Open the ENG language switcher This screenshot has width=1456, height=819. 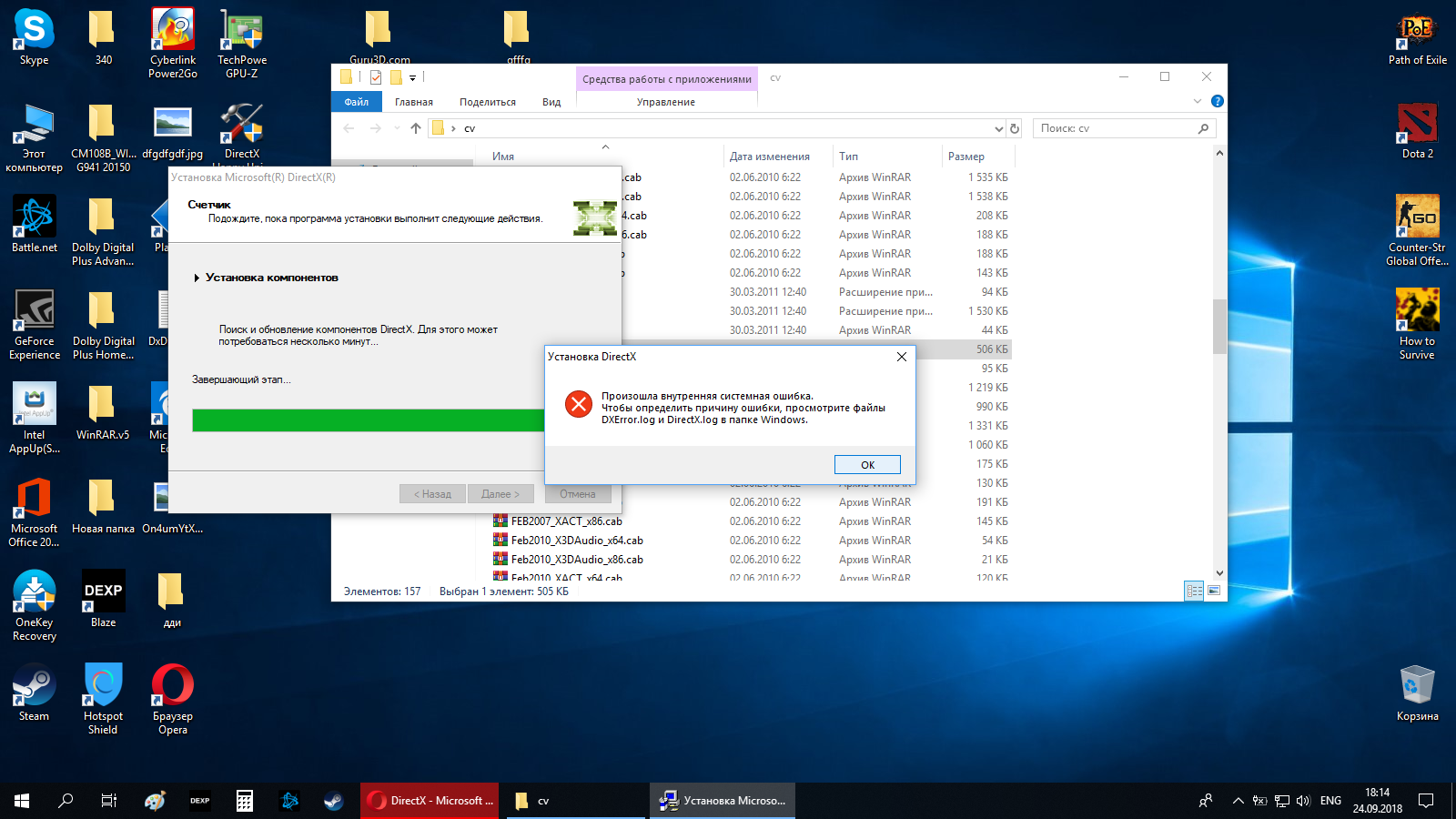pos(1330,801)
